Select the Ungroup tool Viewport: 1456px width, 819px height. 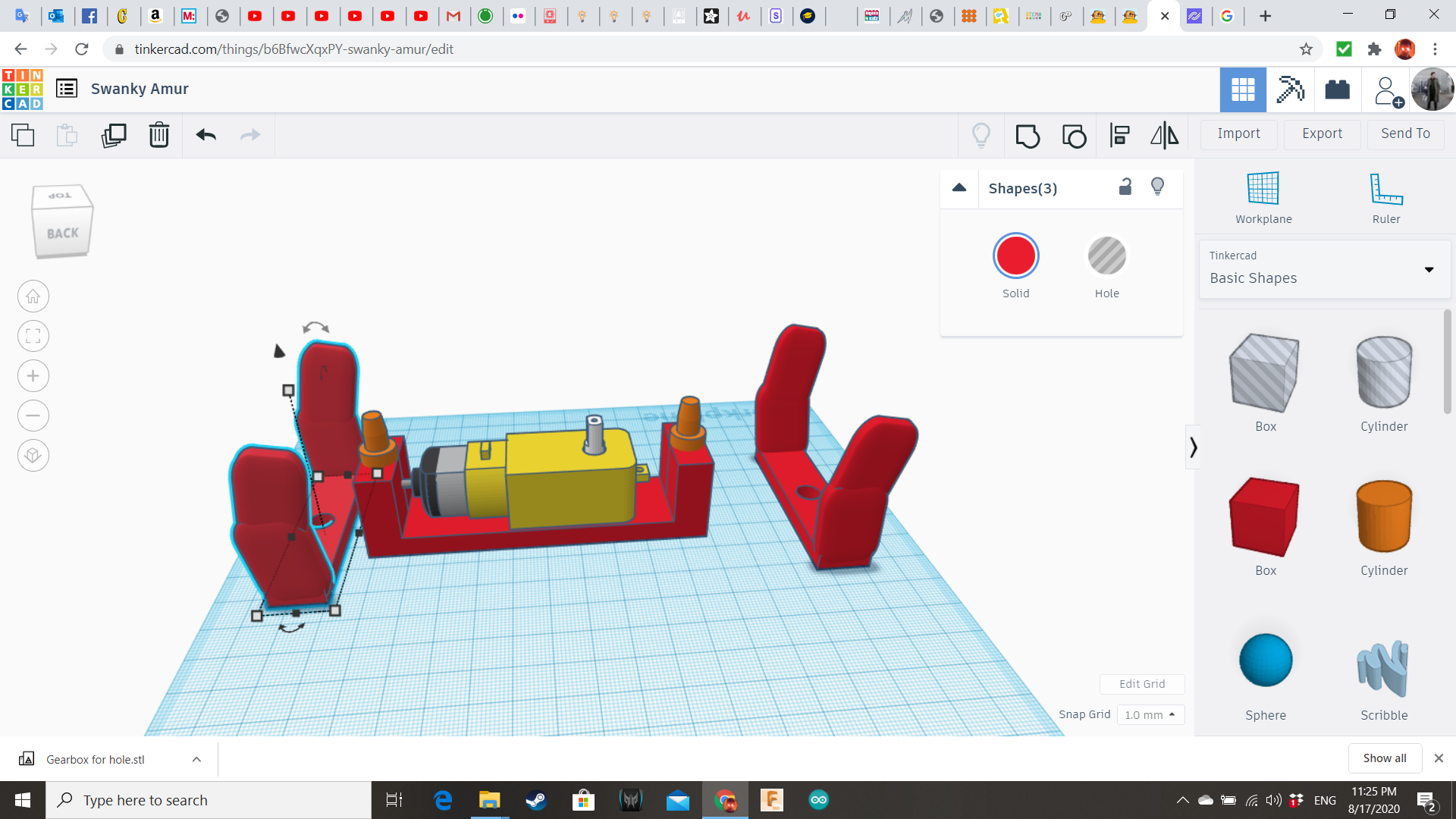(1074, 135)
